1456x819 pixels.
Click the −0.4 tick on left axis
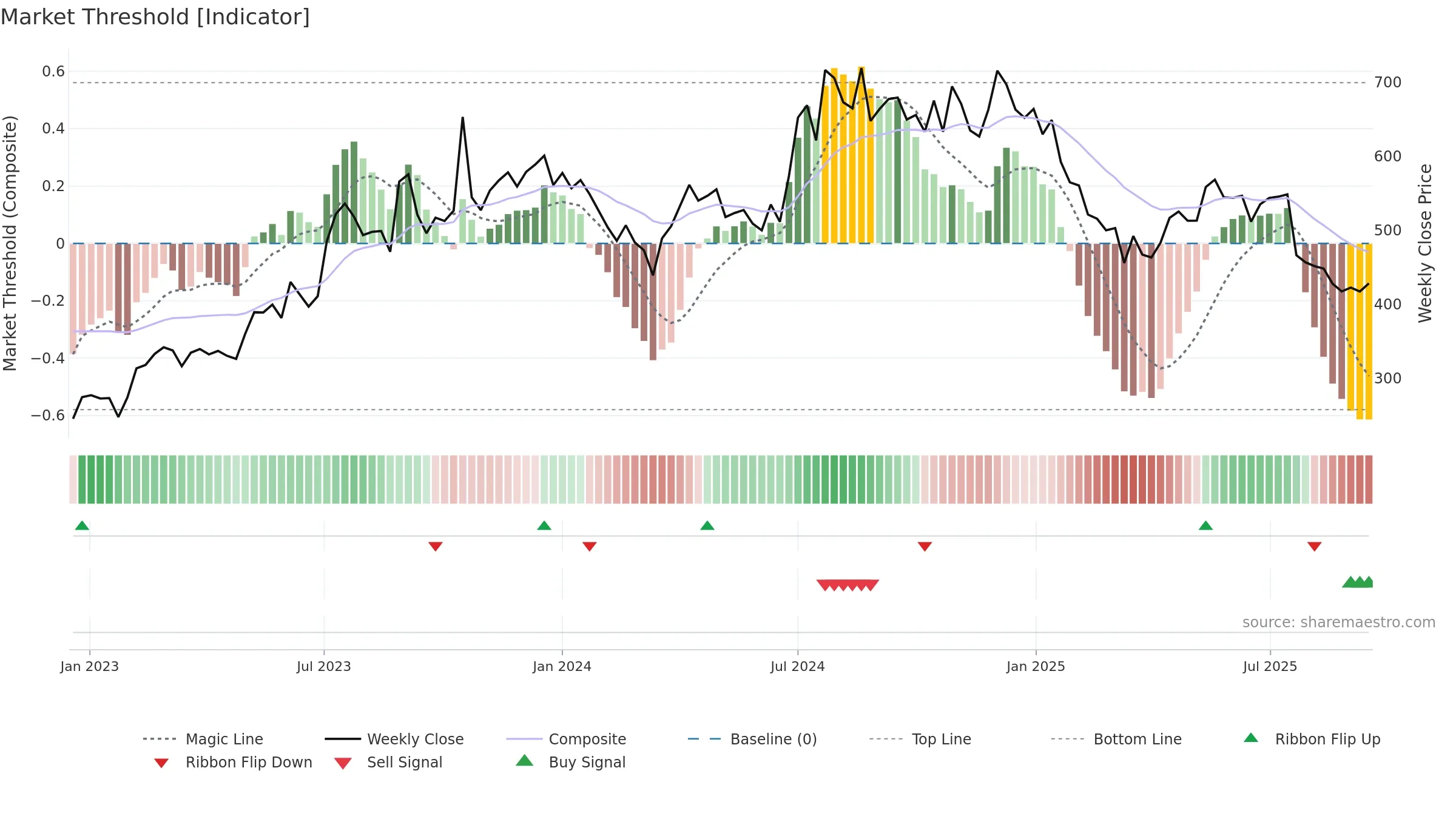point(48,358)
